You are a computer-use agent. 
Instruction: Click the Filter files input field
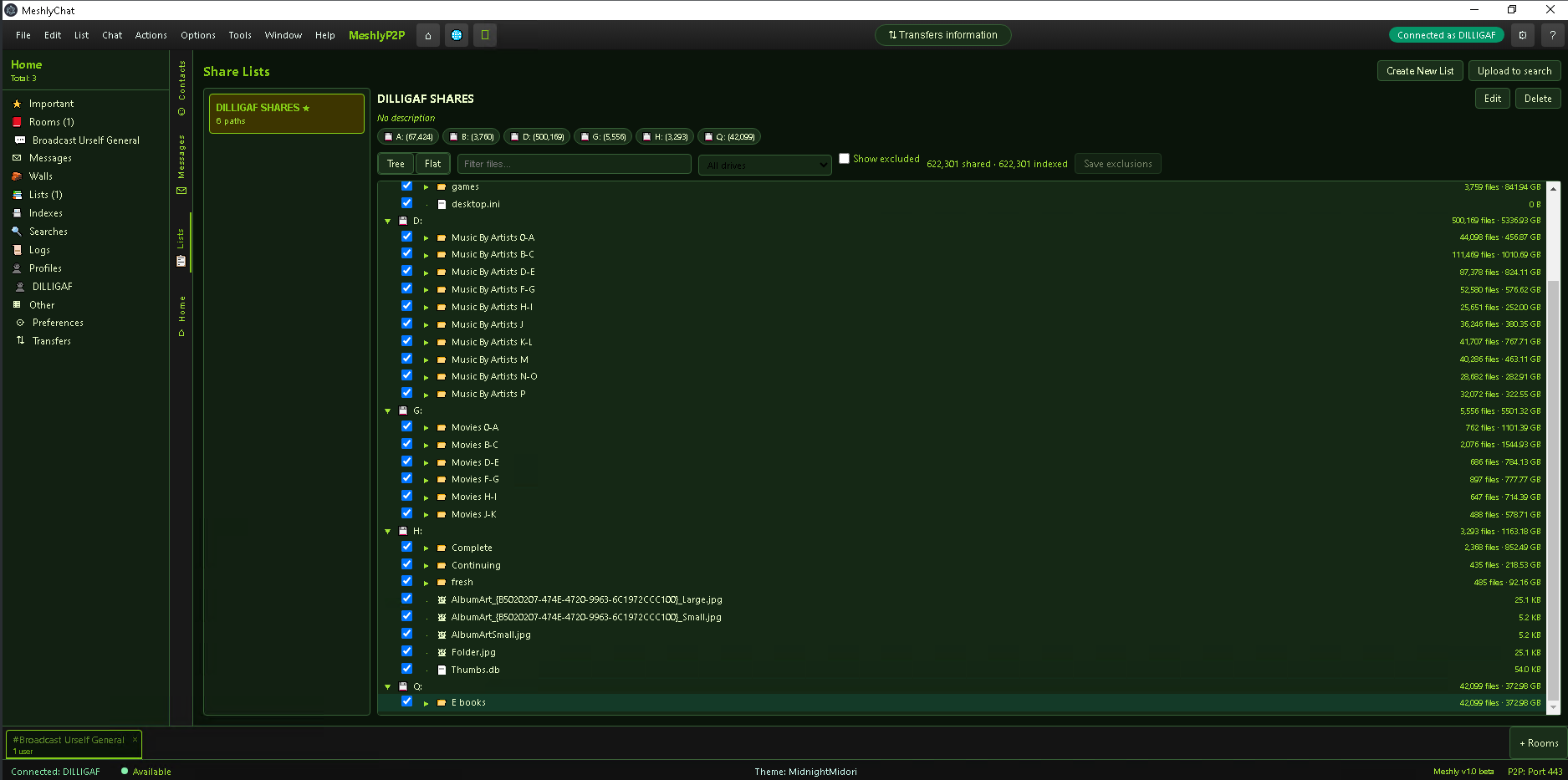(575, 164)
